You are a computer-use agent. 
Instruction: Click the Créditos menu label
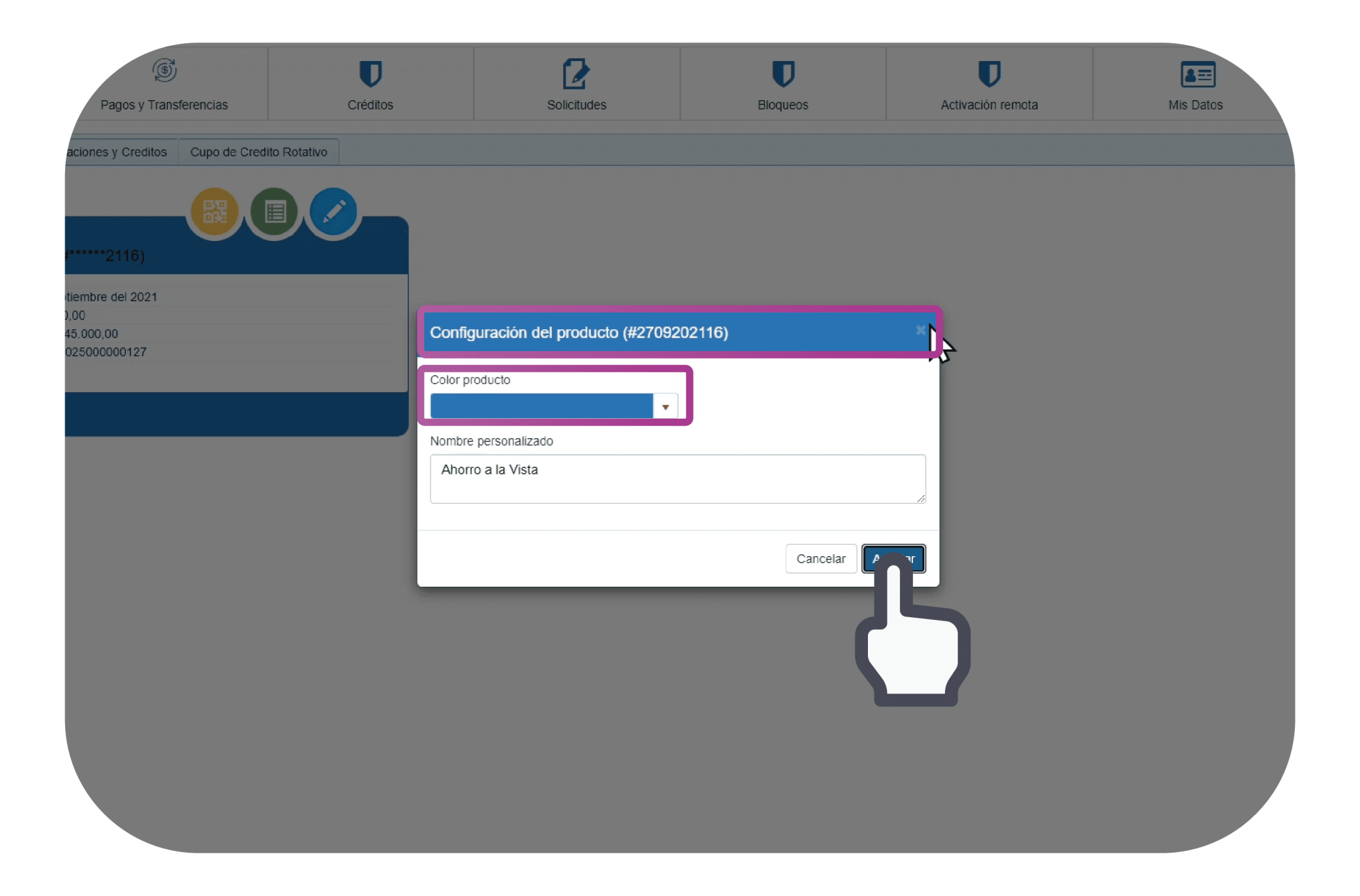pos(370,105)
